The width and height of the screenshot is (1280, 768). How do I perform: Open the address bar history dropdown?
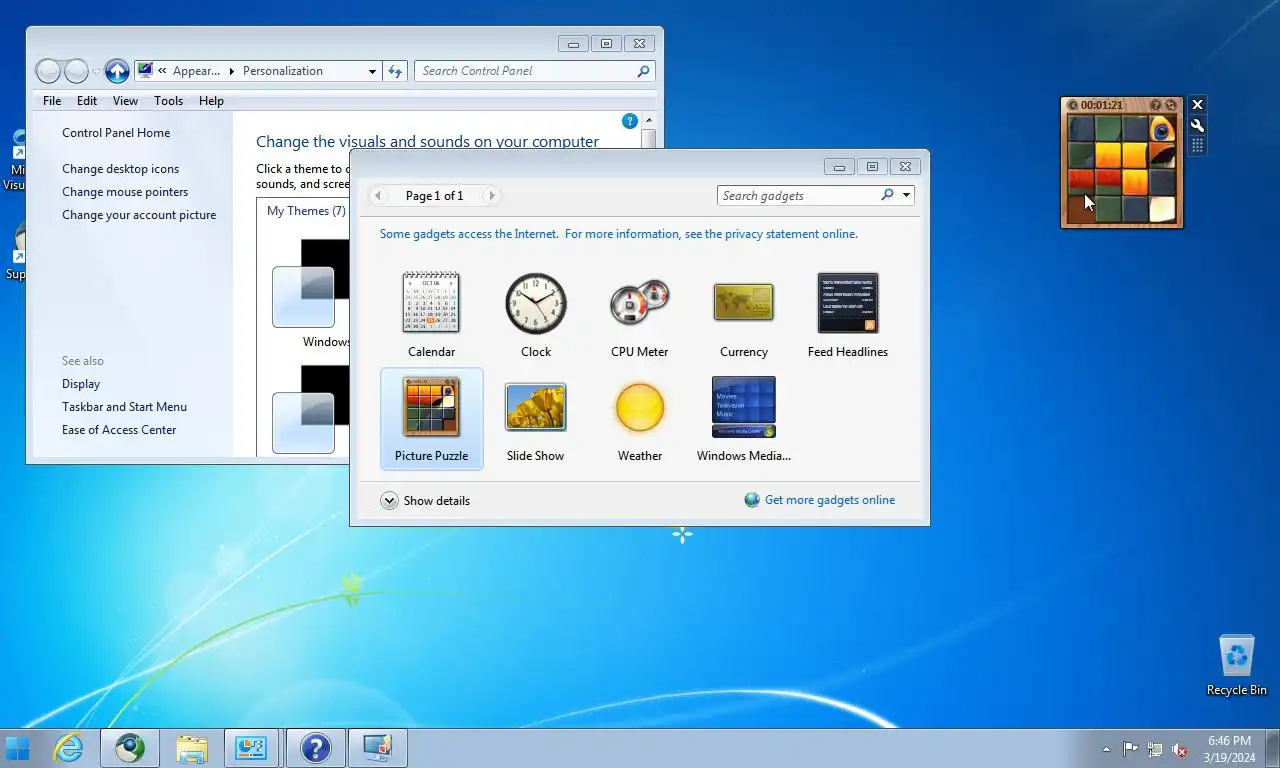click(372, 71)
